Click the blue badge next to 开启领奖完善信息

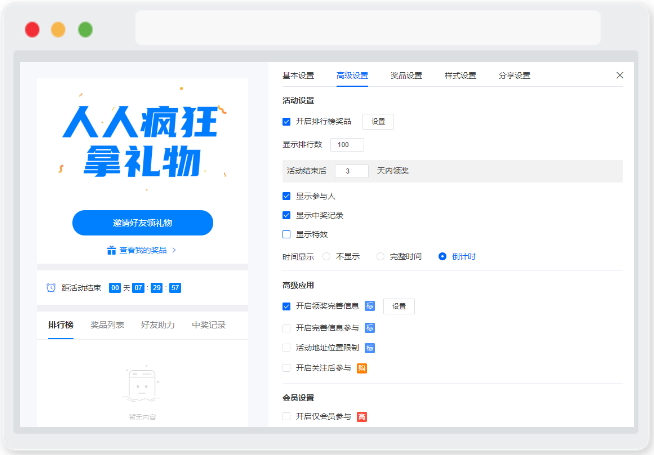[370, 306]
